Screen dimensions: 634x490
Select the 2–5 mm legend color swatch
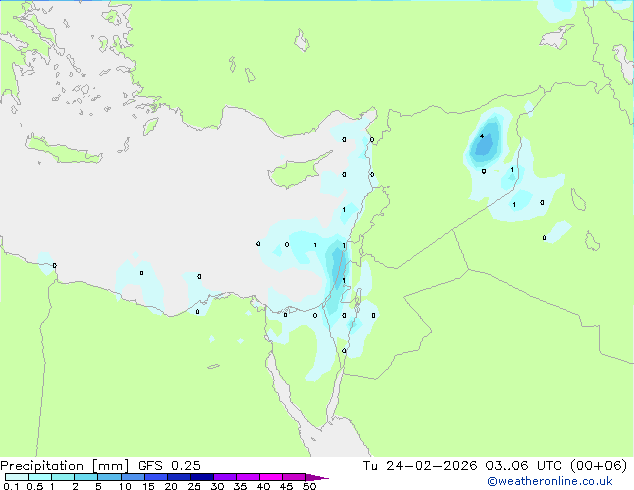86,477
